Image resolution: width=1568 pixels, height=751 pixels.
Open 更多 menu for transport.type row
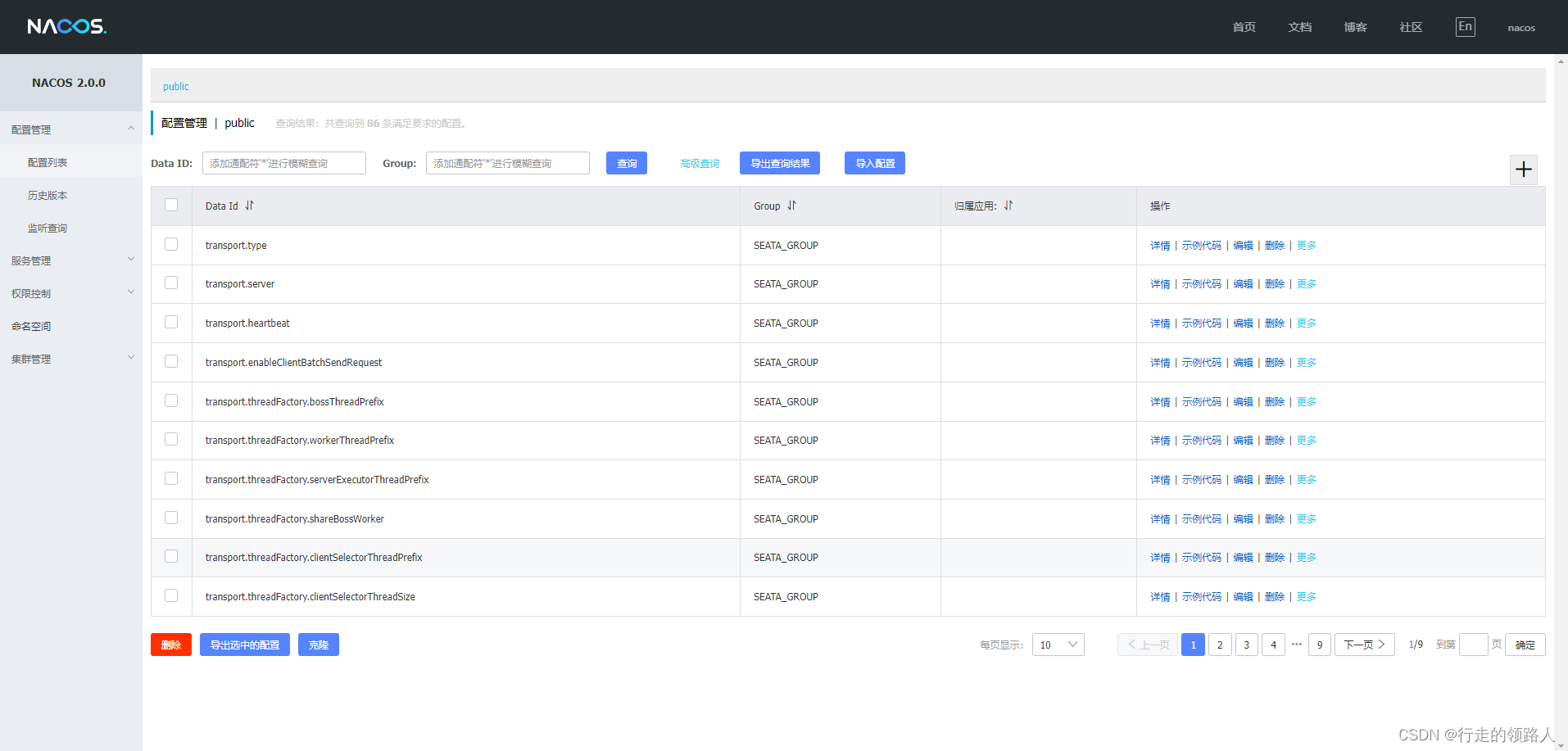click(x=1307, y=246)
